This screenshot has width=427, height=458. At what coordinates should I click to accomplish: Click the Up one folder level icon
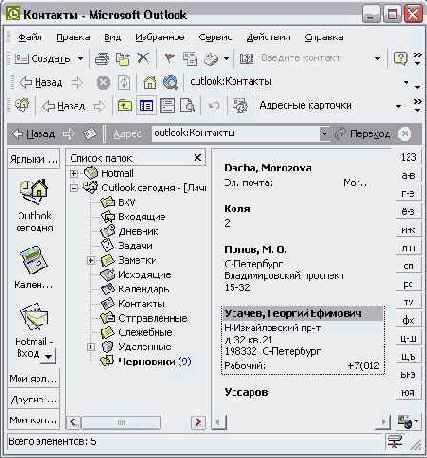pos(125,106)
